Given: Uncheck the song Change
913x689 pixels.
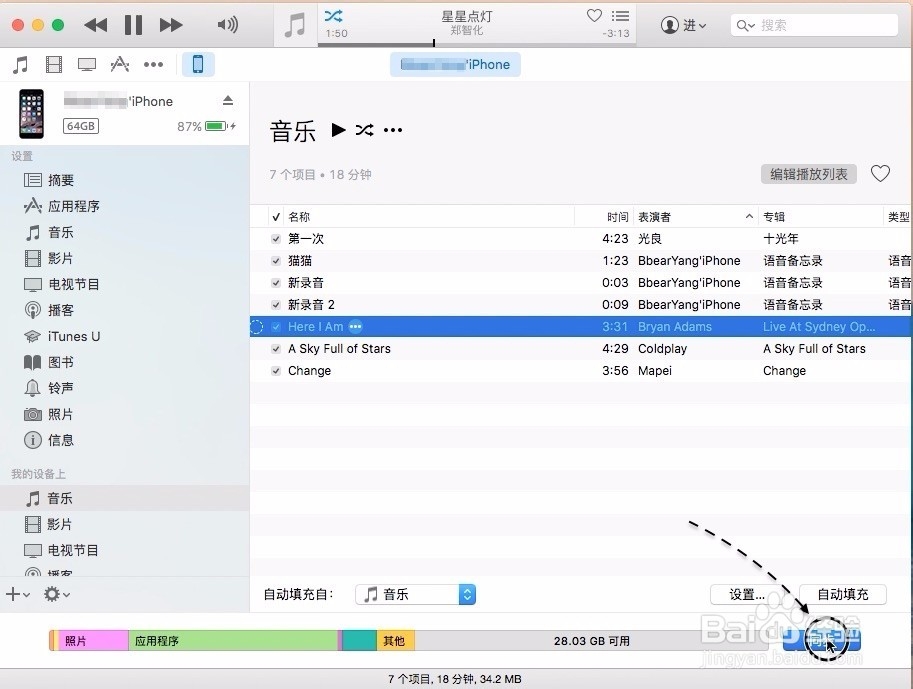Looking at the screenshot, I should click(276, 371).
